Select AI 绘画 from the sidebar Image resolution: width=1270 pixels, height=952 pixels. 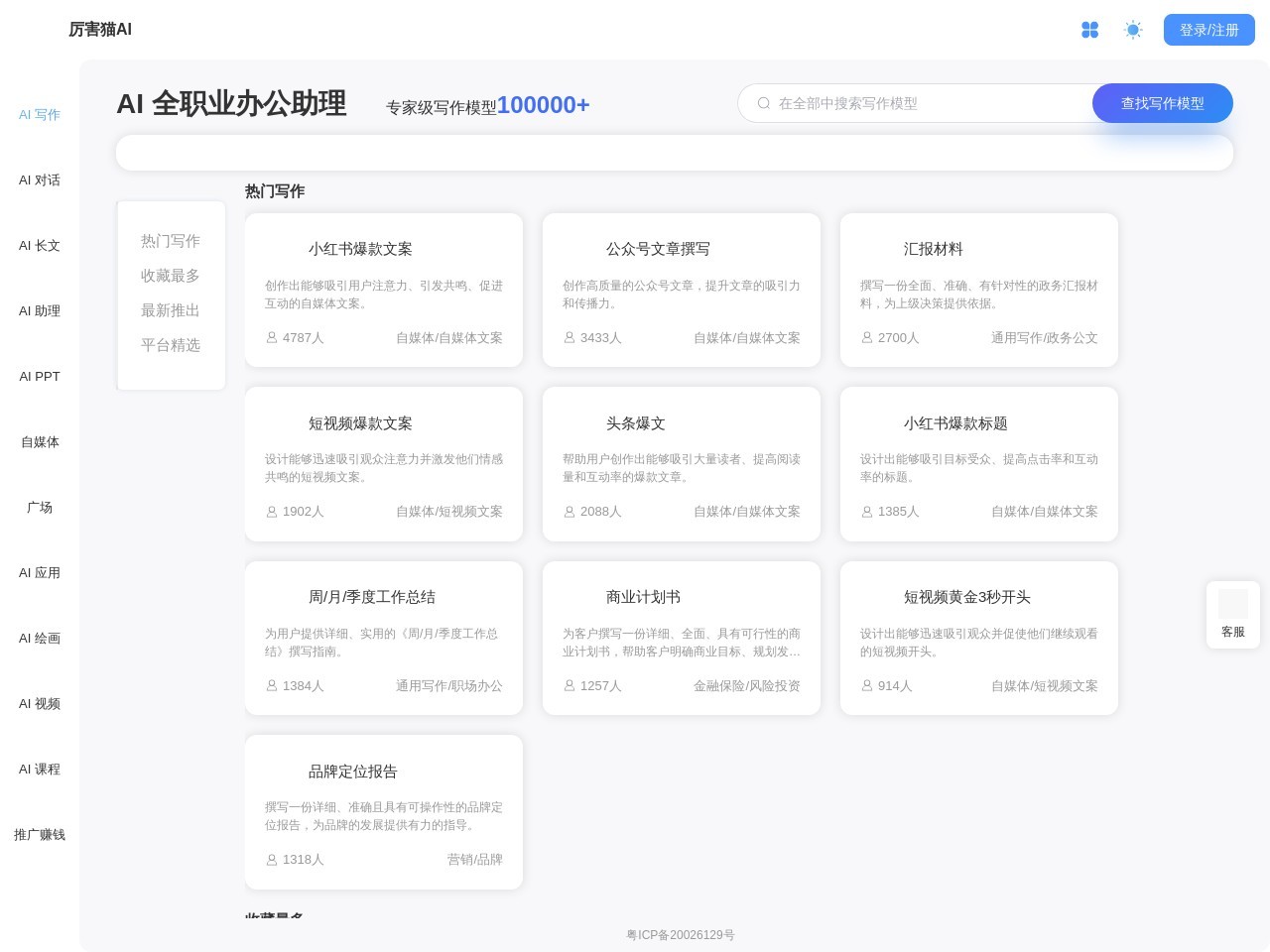click(40, 639)
